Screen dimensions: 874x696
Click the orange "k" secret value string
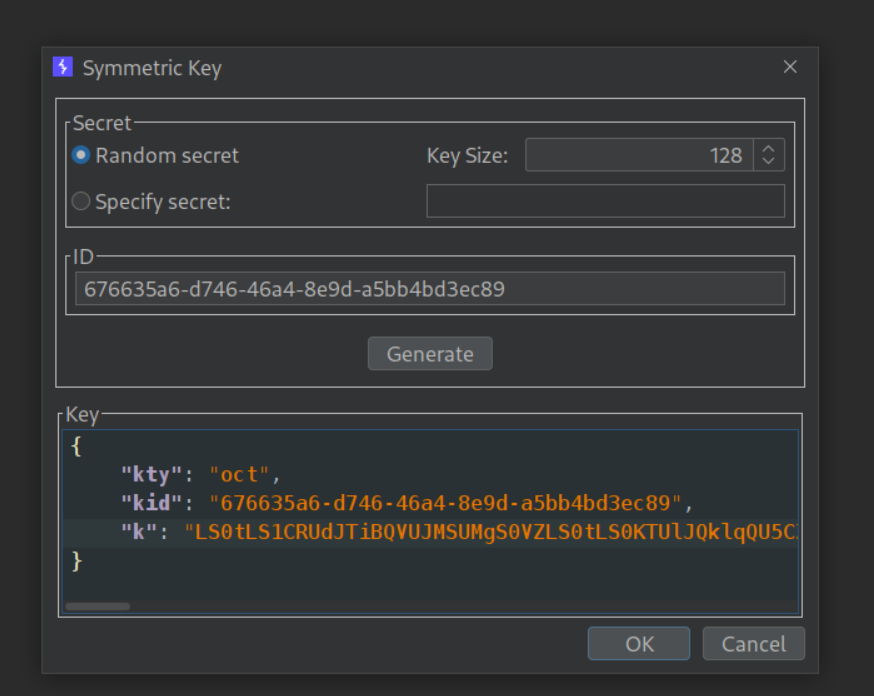[492, 532]
